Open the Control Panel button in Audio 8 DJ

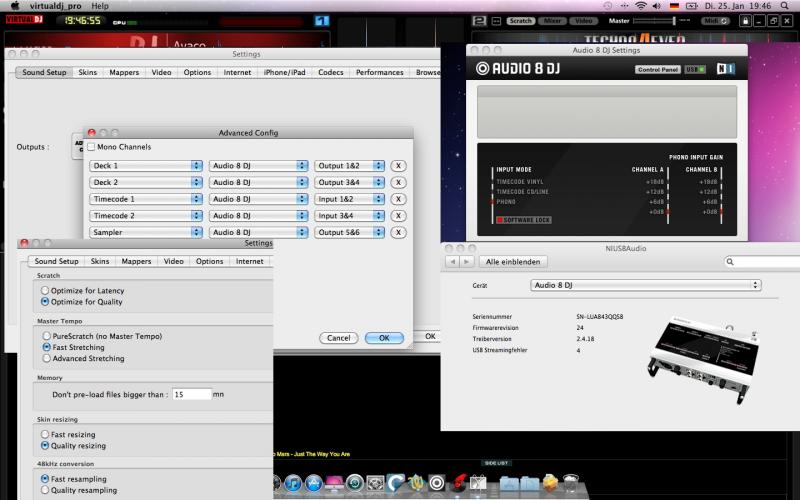tap(658, 69)
